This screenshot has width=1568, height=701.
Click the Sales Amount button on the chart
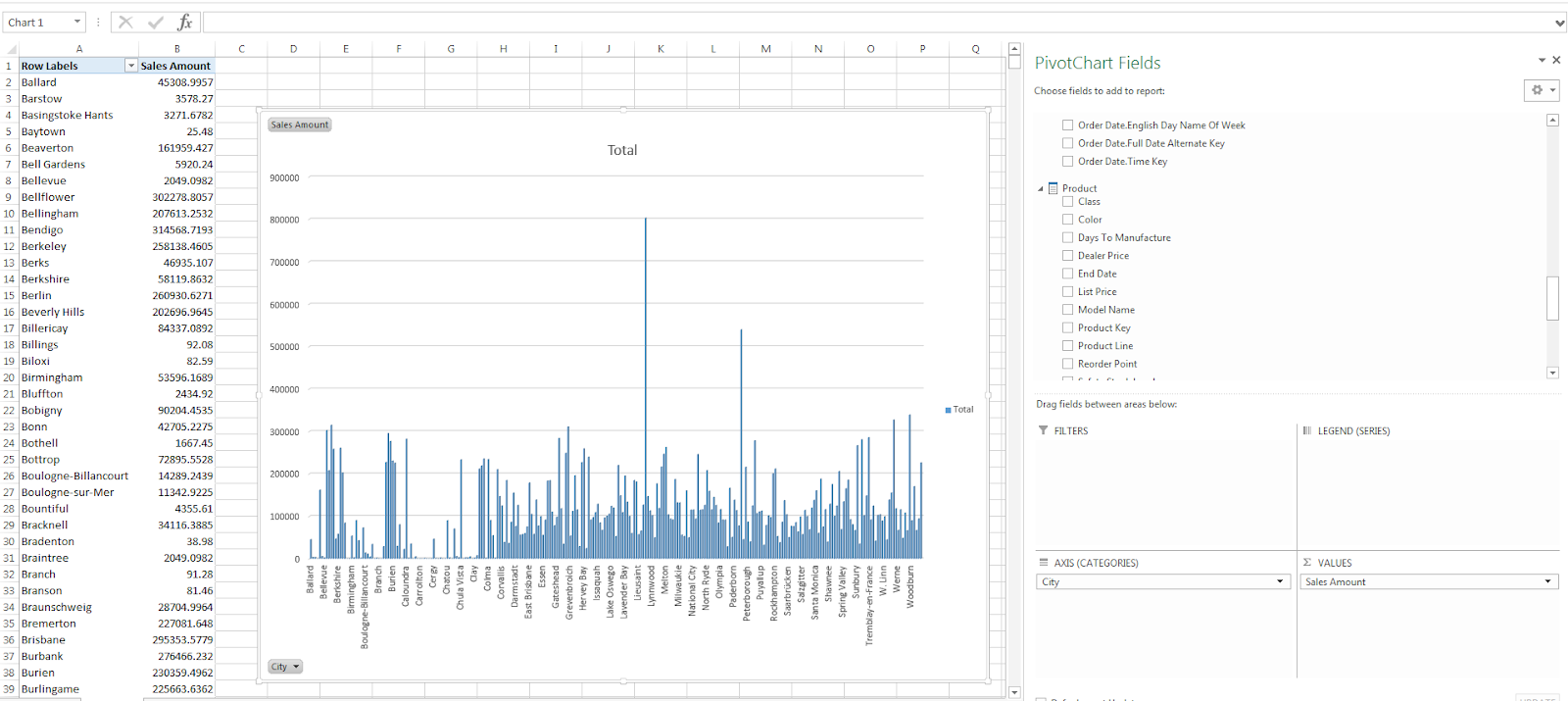click(x=300, y=125)
